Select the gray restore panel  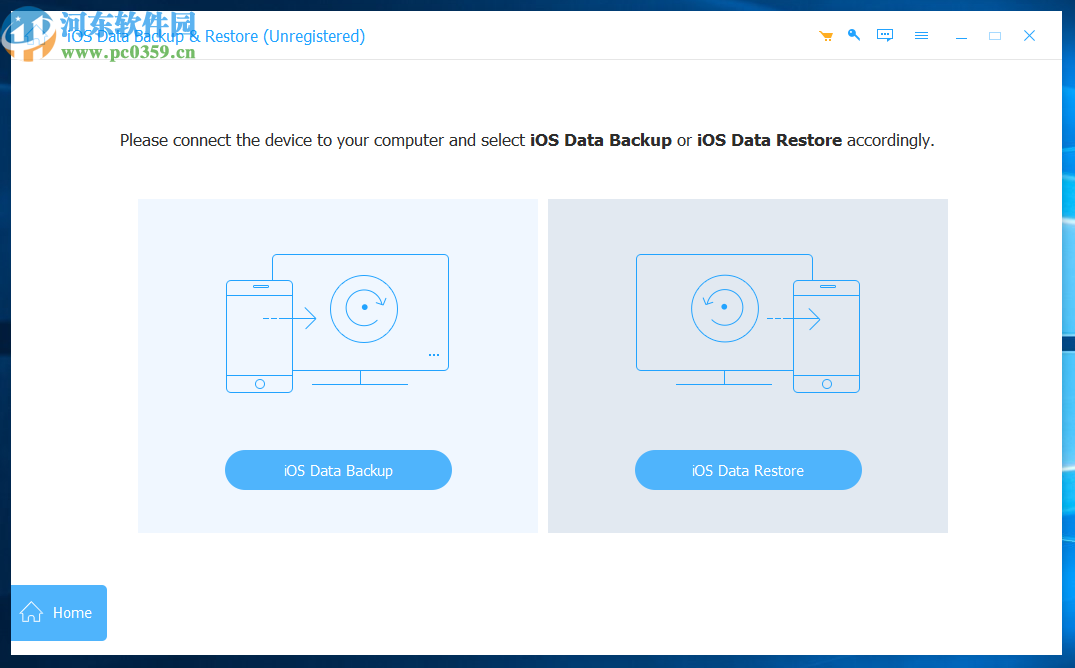(748, 365)
